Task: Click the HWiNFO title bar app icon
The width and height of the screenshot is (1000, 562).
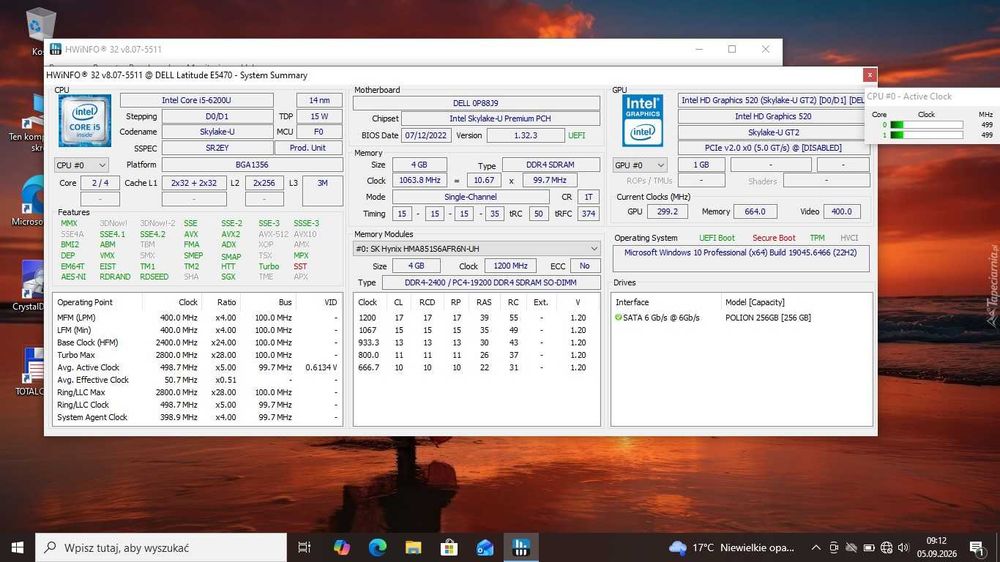Action: (x=55, y=49)
